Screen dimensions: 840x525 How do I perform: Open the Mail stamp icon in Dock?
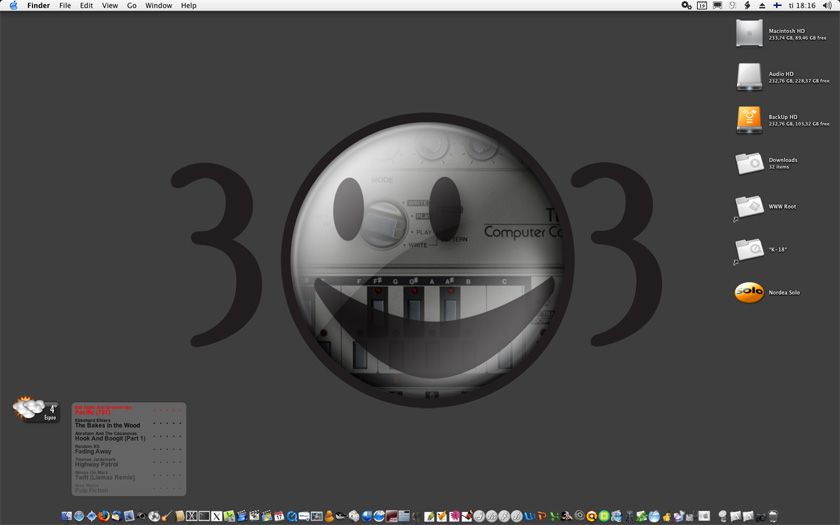pos(129,516)
